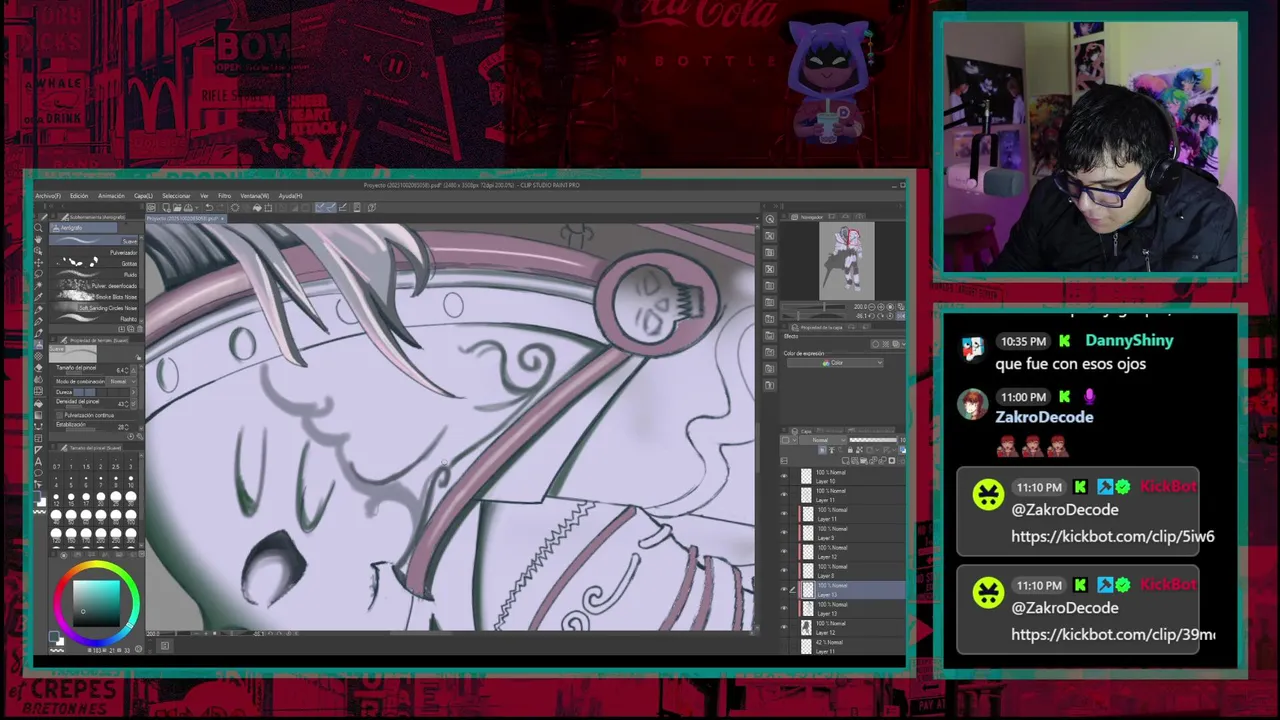Delete sub tool with trash icon

(140, 328)
